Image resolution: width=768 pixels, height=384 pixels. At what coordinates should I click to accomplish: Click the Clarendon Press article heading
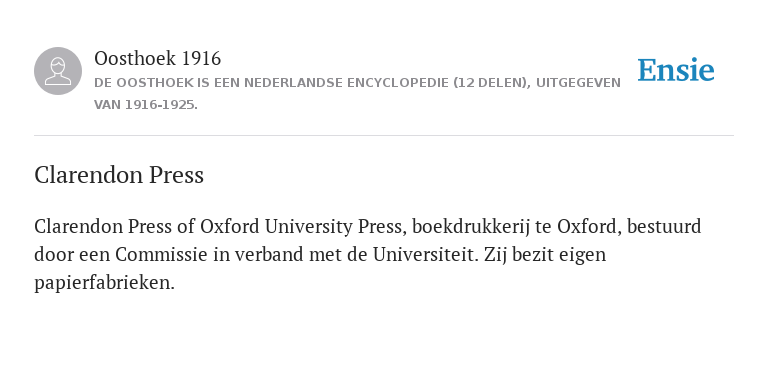(x=119, y=175)
